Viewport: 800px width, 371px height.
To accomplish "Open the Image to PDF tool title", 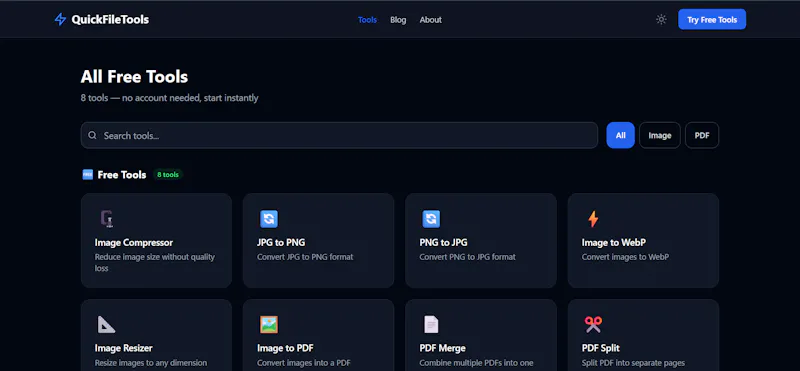I will point(285,348).
